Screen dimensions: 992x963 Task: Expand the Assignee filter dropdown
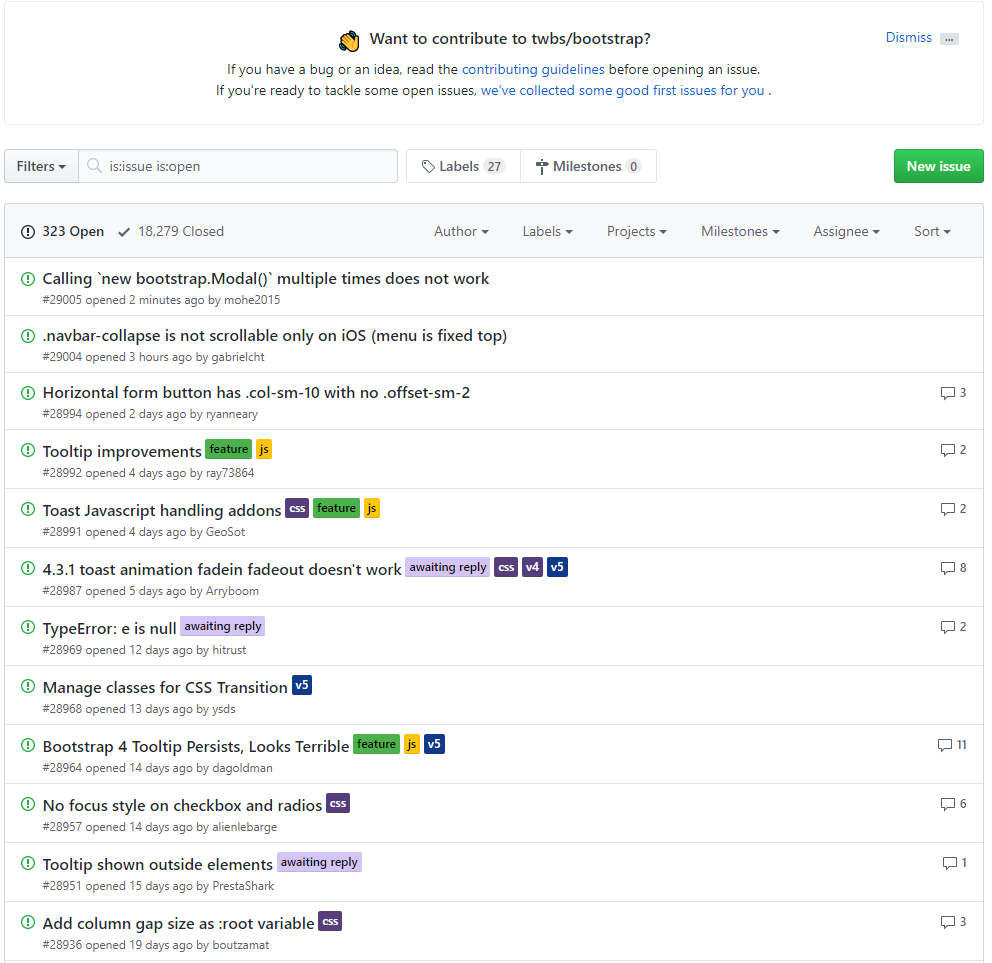pyautogui.click(x=846, y=232)
